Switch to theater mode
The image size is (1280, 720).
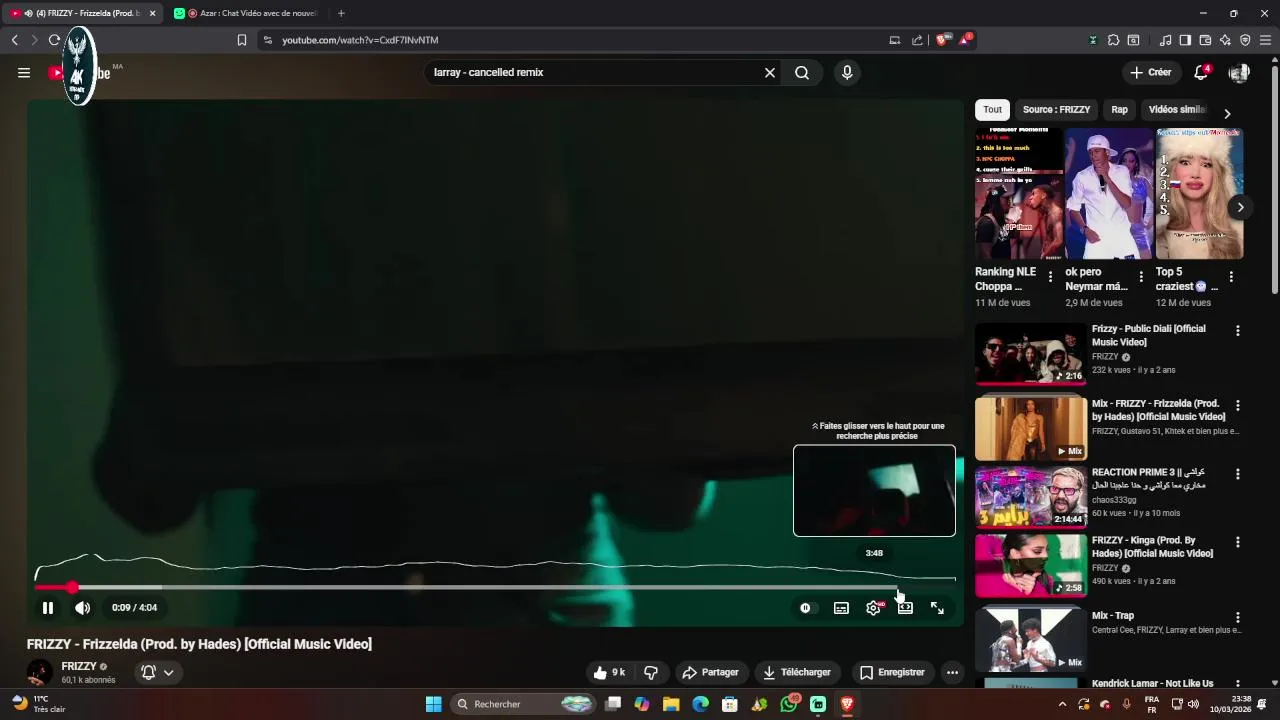[x=905, y=608]
